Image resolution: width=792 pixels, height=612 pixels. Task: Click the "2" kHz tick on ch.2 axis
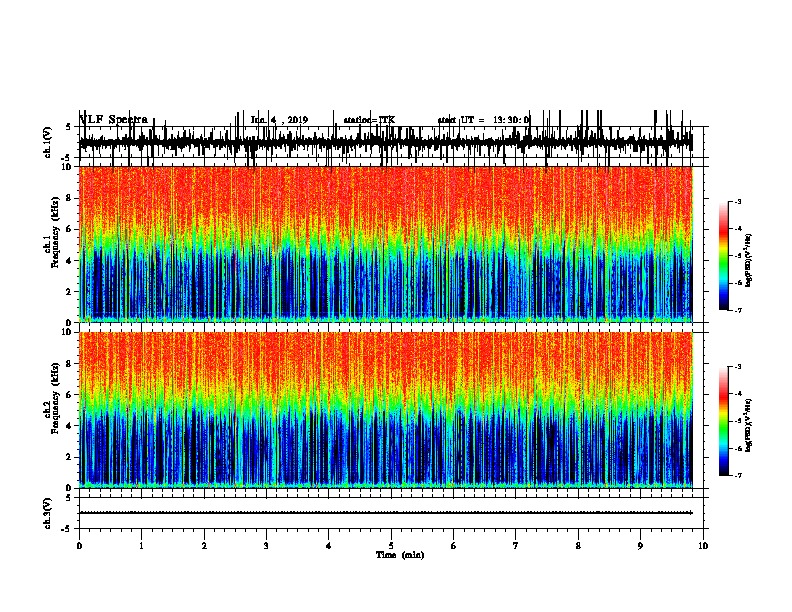[x=70, y=457]
